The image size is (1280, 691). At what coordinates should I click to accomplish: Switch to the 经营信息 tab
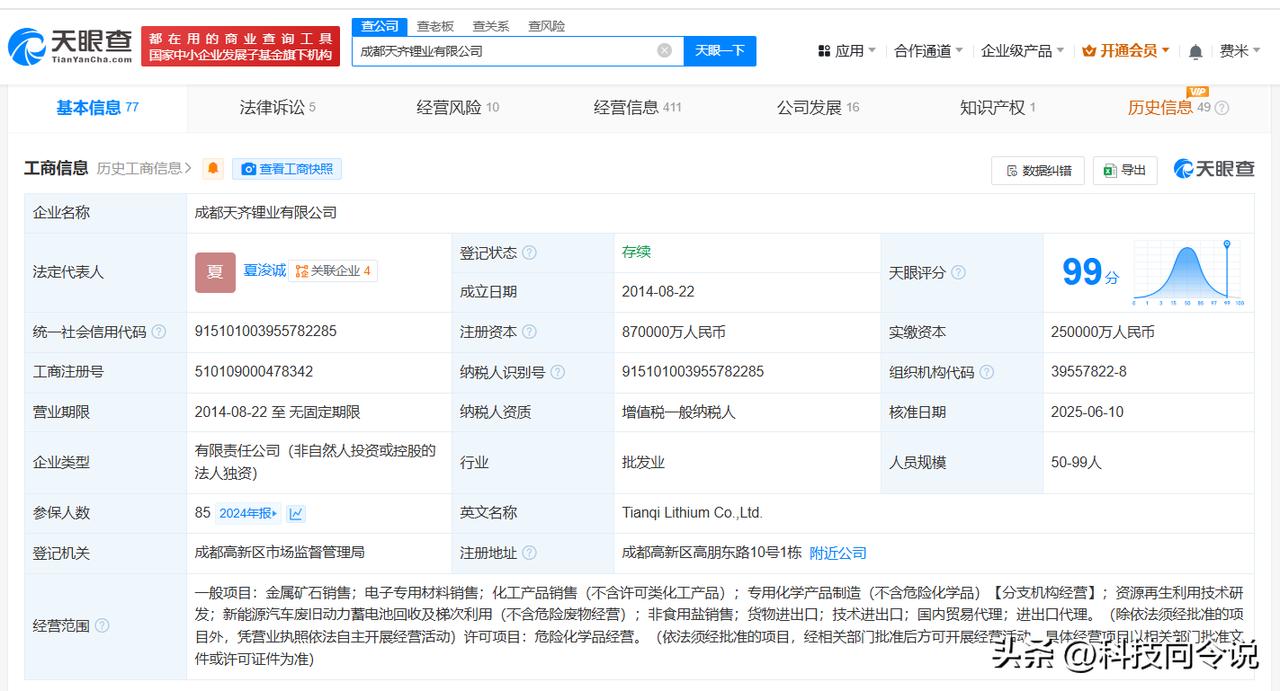pyautogui.click(x=637, y=108)
